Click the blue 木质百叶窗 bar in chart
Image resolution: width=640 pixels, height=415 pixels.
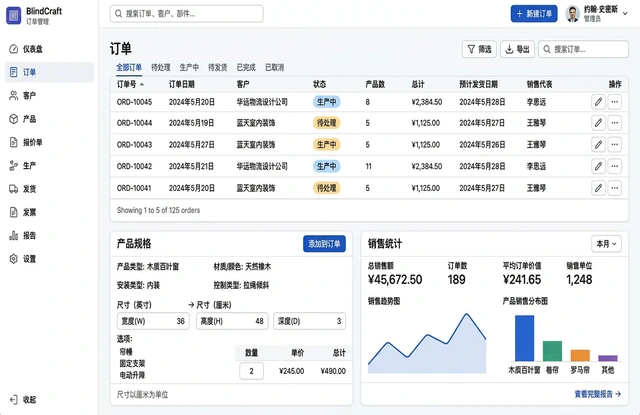pos(524,338)
